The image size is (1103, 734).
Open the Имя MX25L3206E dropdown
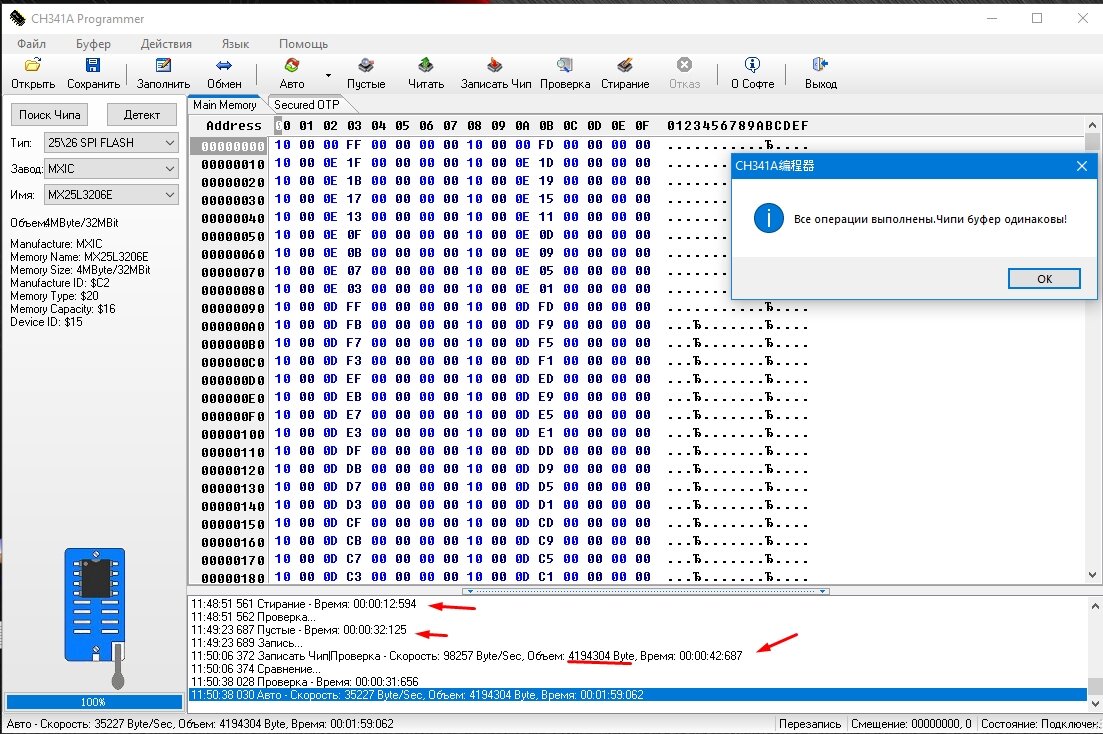111,195
